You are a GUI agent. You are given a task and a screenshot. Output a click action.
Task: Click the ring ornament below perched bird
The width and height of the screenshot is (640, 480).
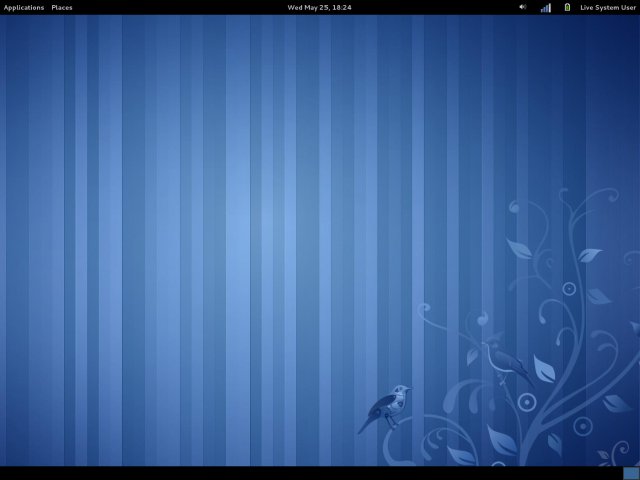tap(526, 402)
